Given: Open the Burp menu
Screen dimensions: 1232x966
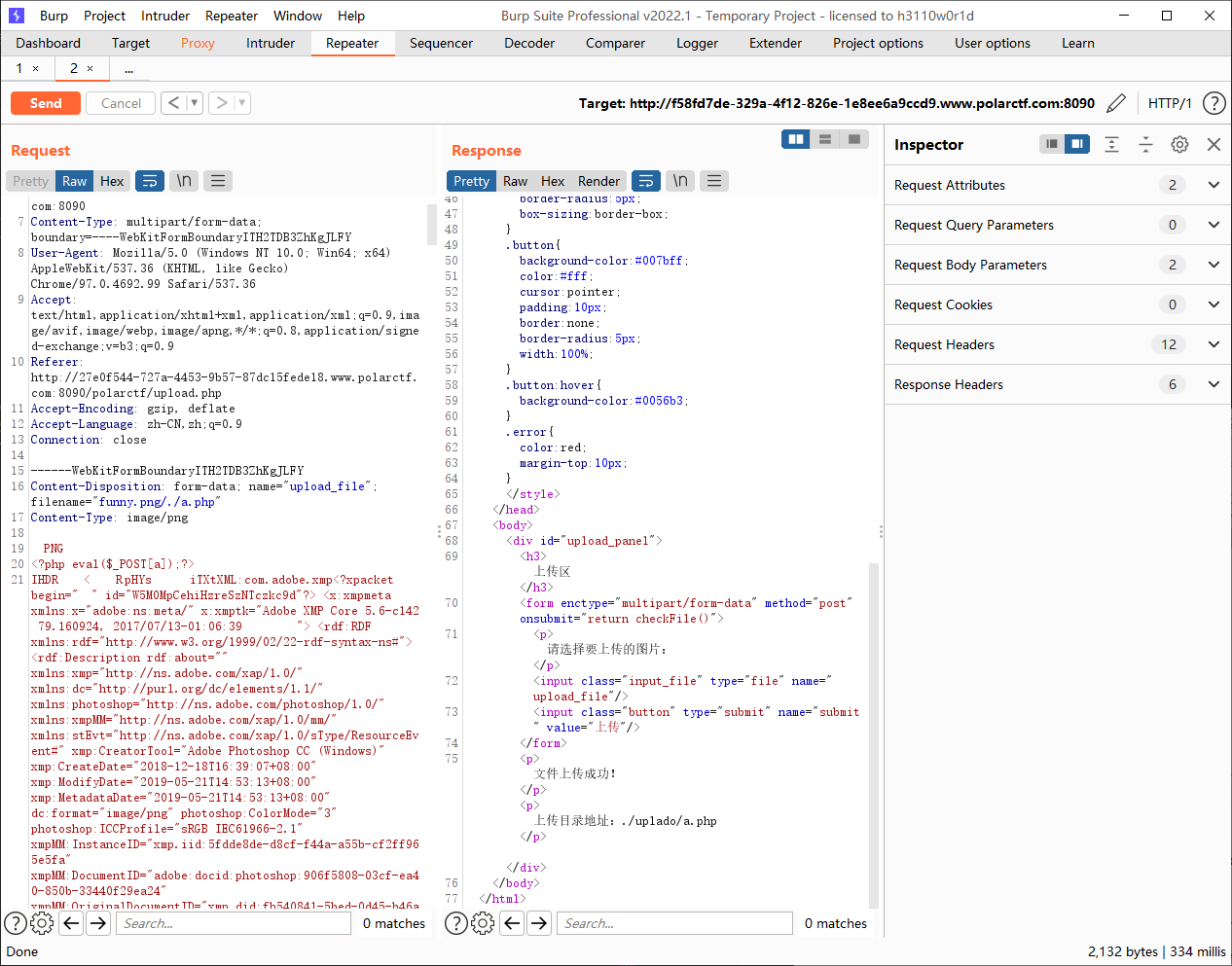Looking at the screenshot, I should [x=54, y=16].
